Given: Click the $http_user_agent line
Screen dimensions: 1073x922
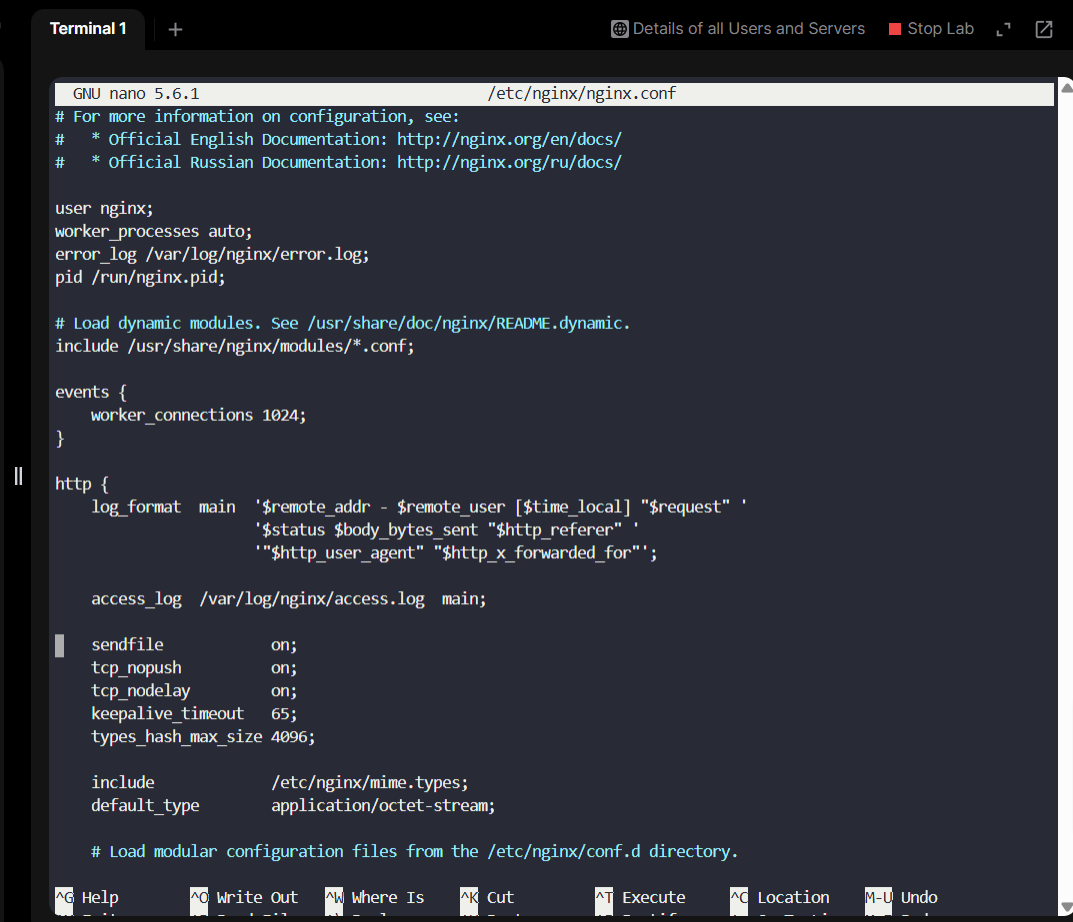Looking at the screenshot, I should [x=456, y=553].
